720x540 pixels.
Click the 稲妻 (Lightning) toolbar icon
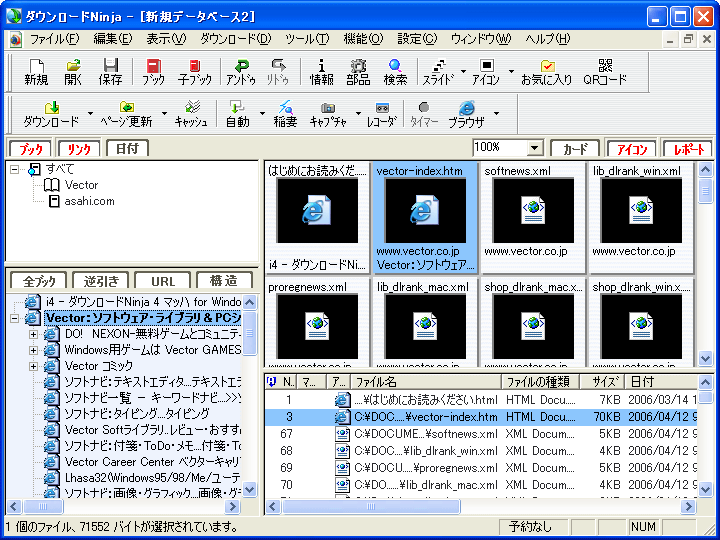click(285, 114)
